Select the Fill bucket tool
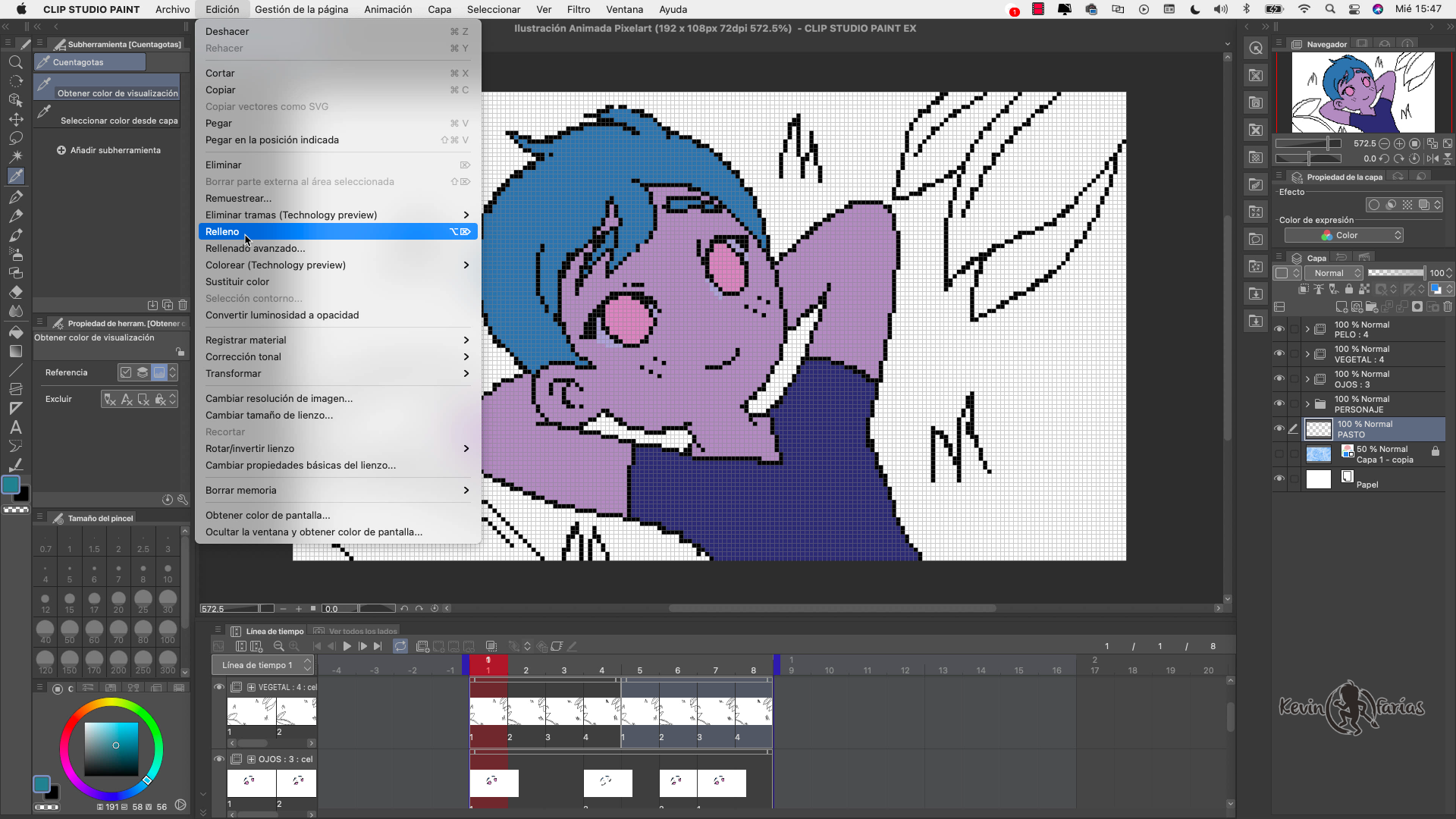 [16, 334]
